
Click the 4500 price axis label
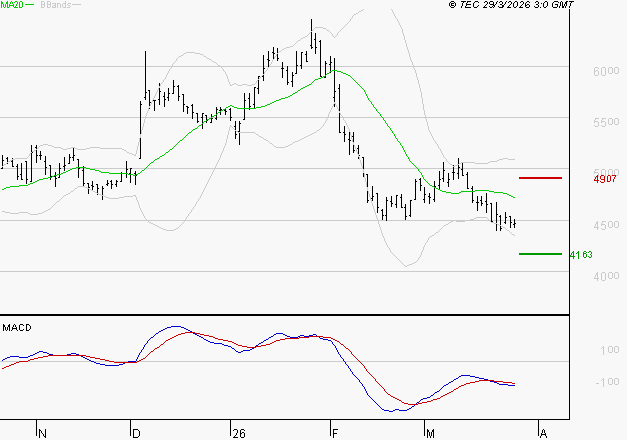coord(606,225)
